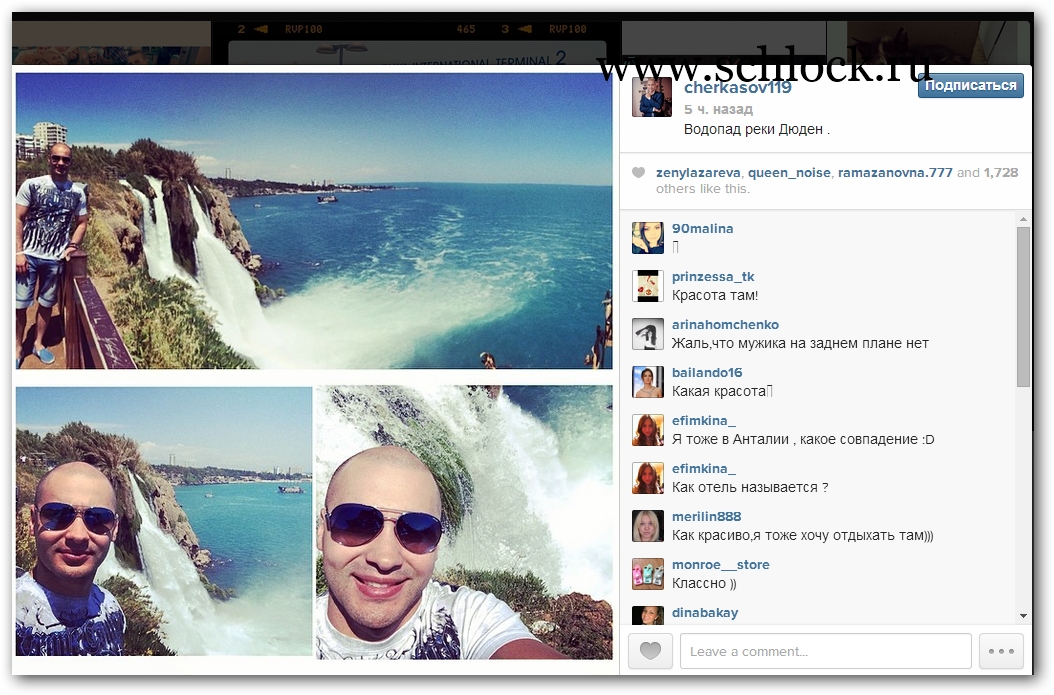Click merilin888's avatar picture
The image size is (1054, 695).
tap(647, 526)
